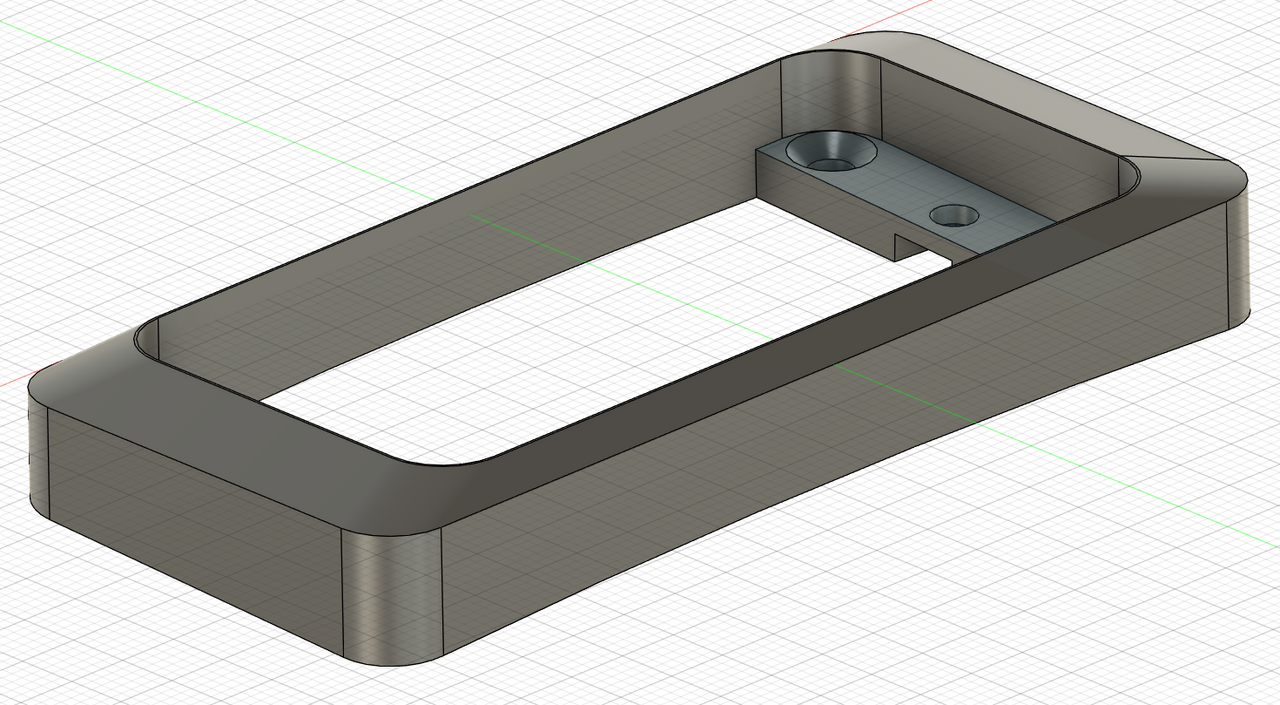The image size is (1280, 705).
Task: Select the large countersunk hole on the tab
Action: [832, 152]
